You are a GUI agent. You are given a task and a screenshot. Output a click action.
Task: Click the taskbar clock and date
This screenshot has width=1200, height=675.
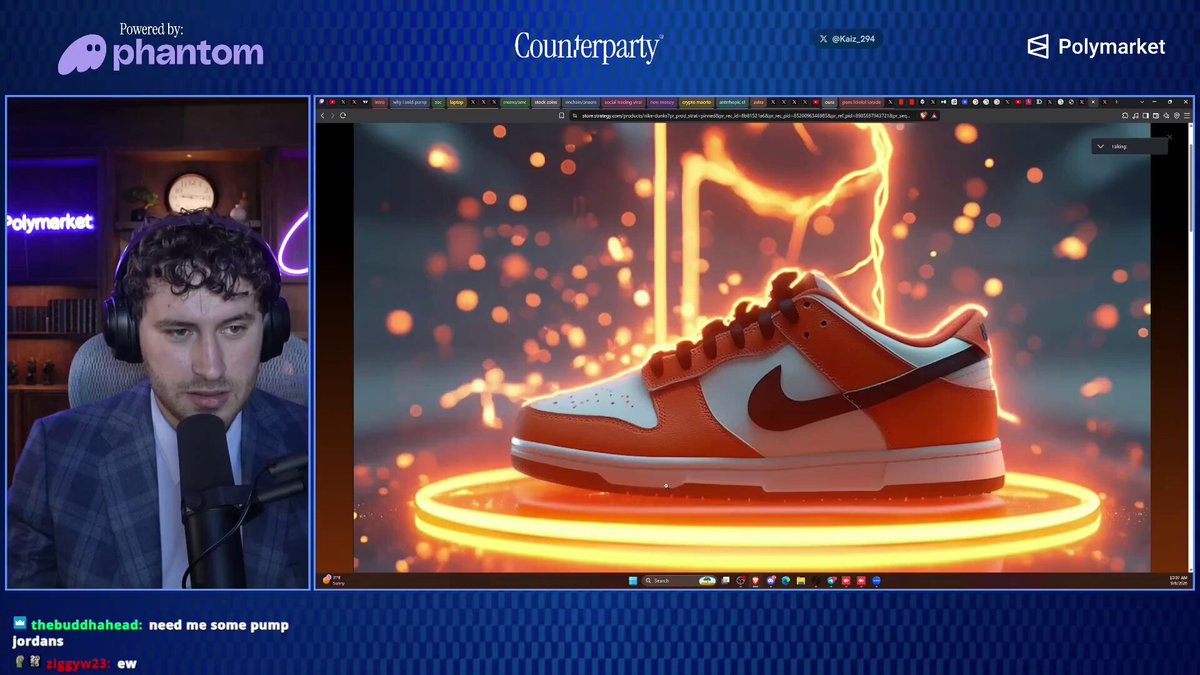(1177, 580)
